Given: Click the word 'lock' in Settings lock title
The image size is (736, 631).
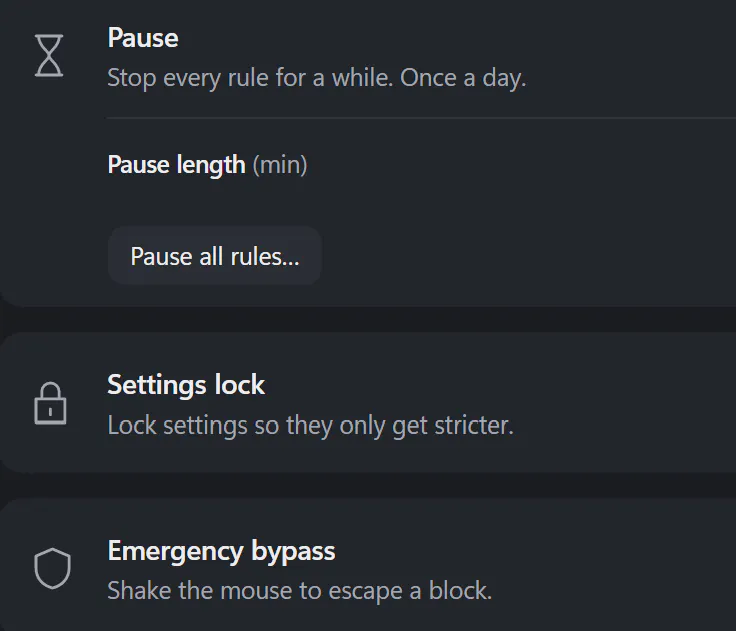Looking at the screenshot, I should tap(240, 385).
